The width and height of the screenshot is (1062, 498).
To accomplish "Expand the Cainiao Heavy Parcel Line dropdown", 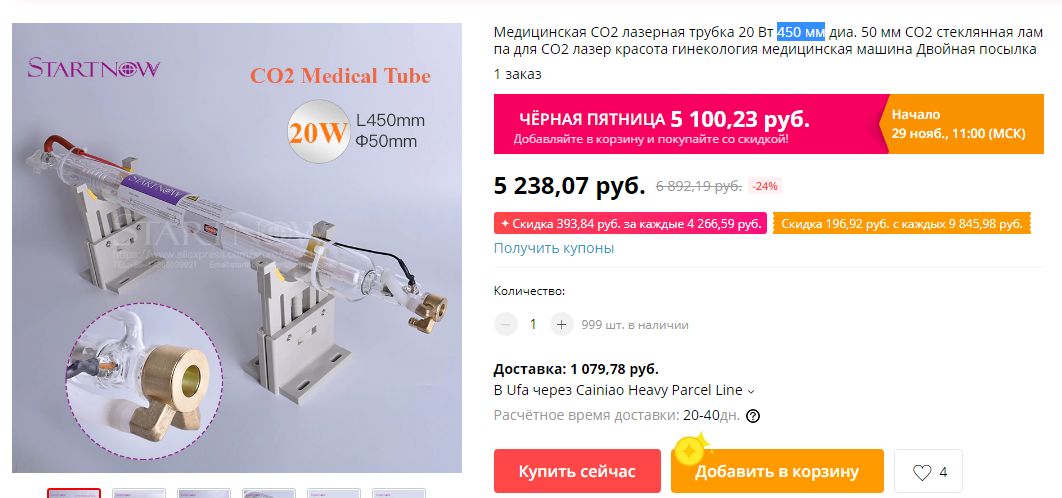I will click(x=750, y=391).
